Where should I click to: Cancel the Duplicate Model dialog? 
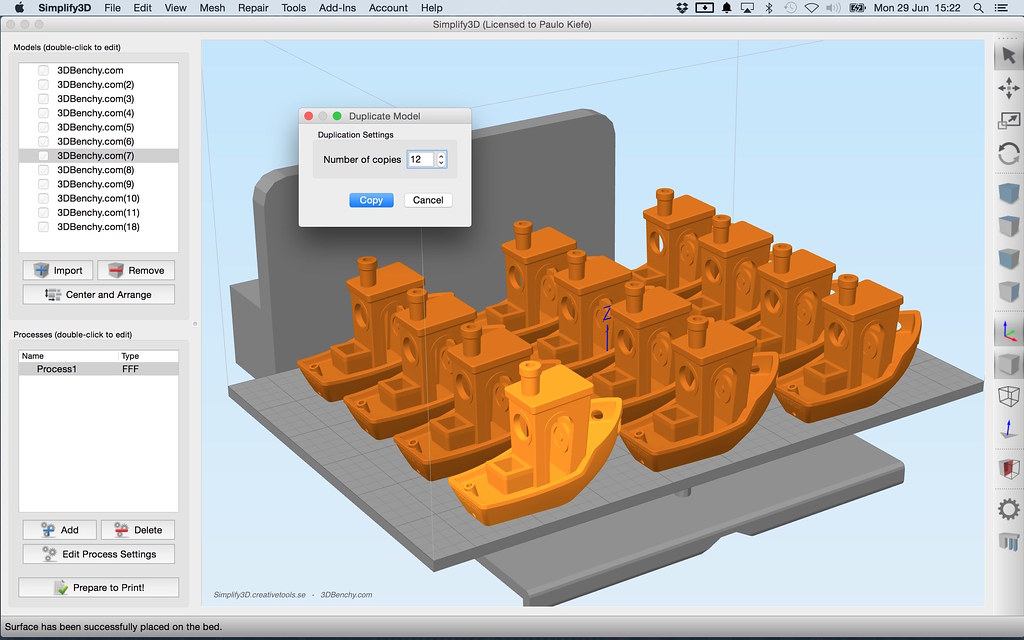(428, 200)
